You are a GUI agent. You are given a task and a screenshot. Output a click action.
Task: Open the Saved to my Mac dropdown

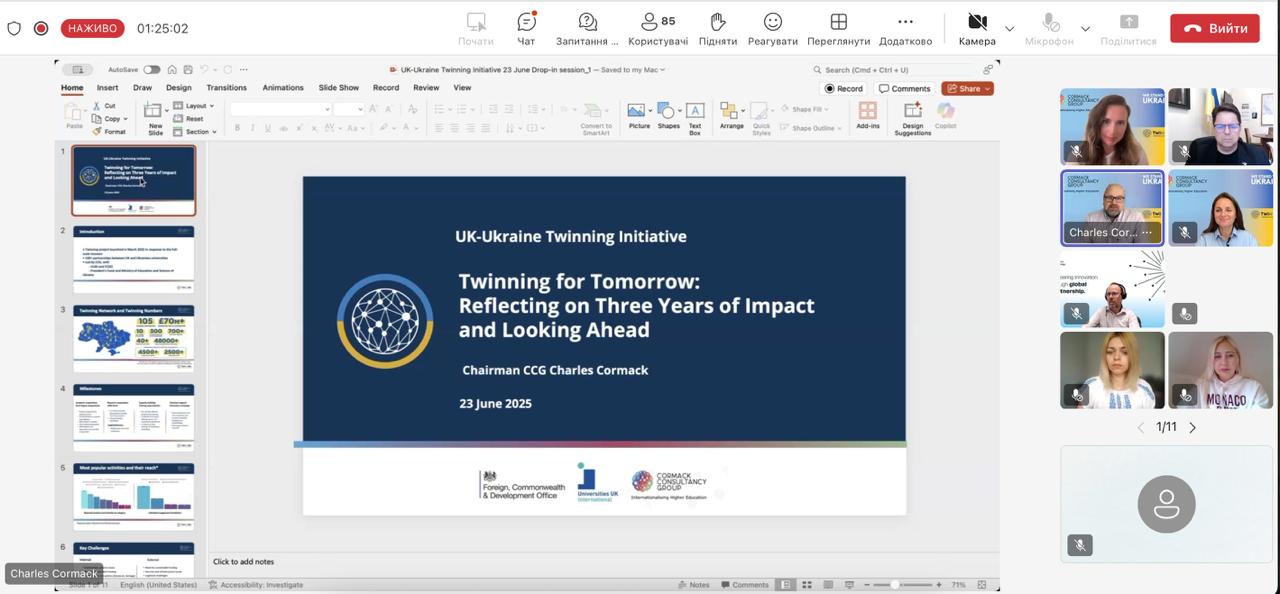[632, 70]
